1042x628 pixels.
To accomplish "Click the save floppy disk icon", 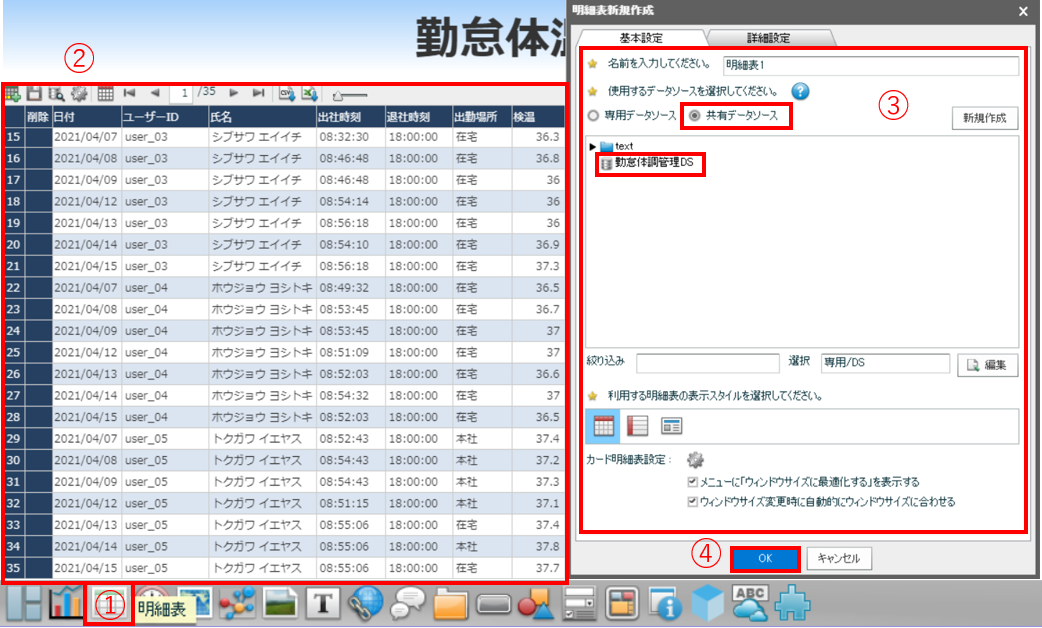I will (x=34, y=93).
